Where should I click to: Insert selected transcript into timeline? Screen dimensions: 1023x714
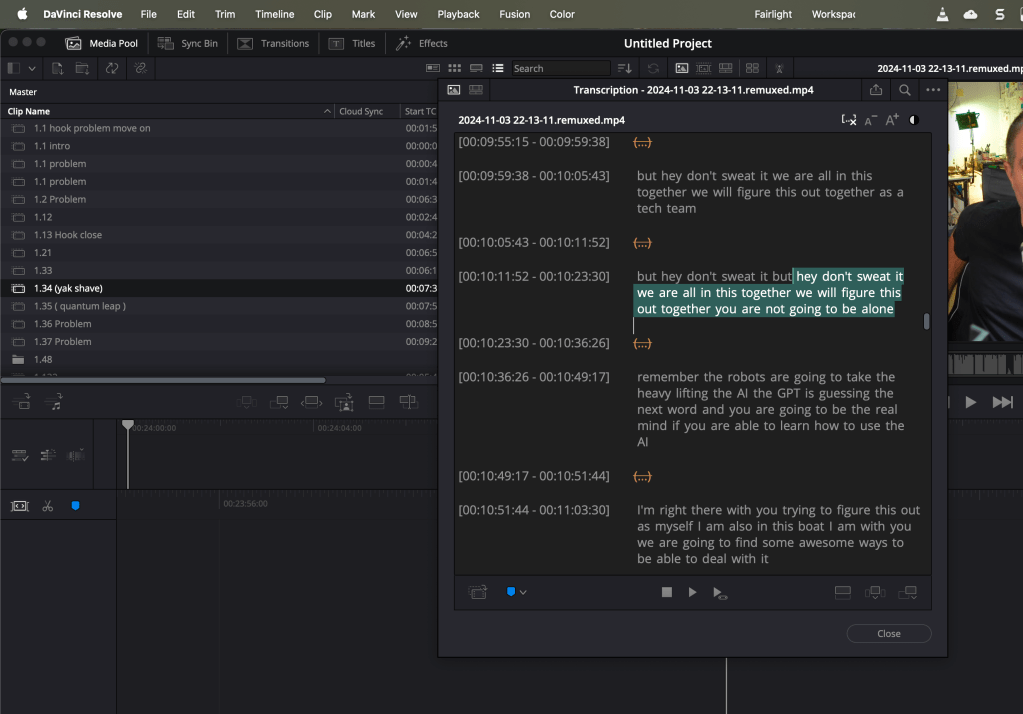875,592
